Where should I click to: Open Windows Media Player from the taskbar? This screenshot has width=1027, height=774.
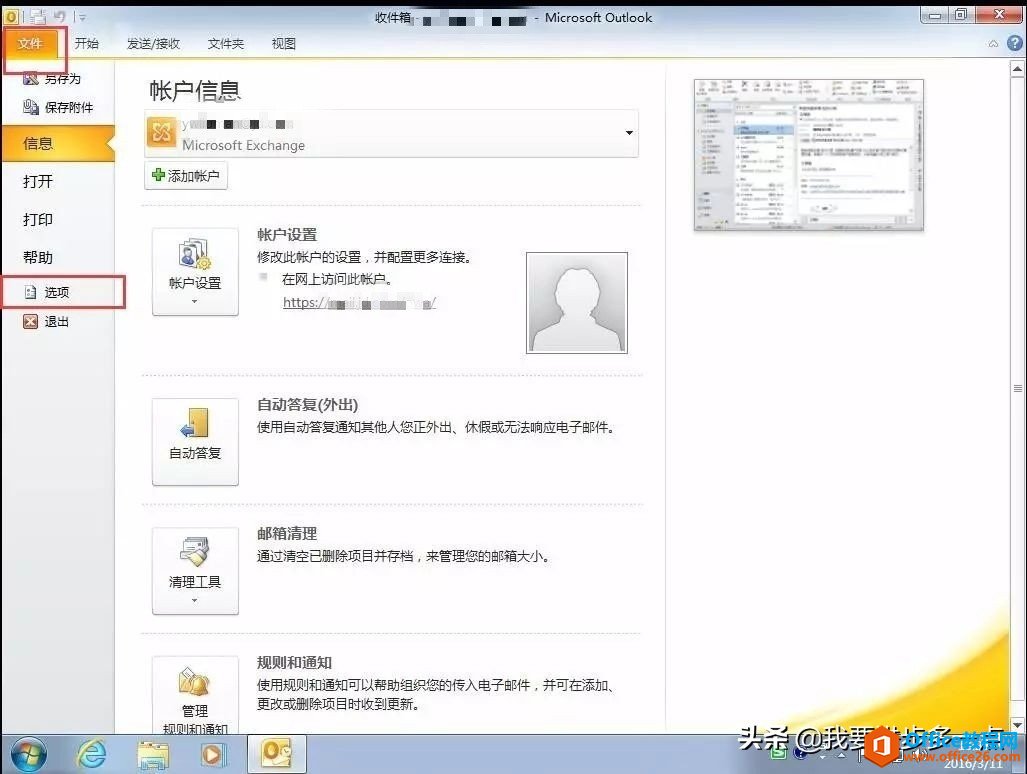coord(212,755)
